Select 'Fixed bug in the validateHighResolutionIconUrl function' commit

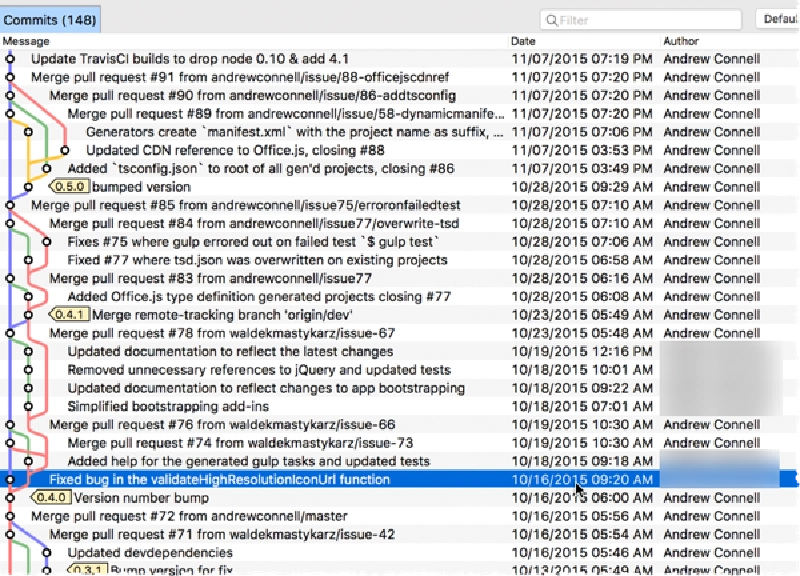tap(219, 480)
